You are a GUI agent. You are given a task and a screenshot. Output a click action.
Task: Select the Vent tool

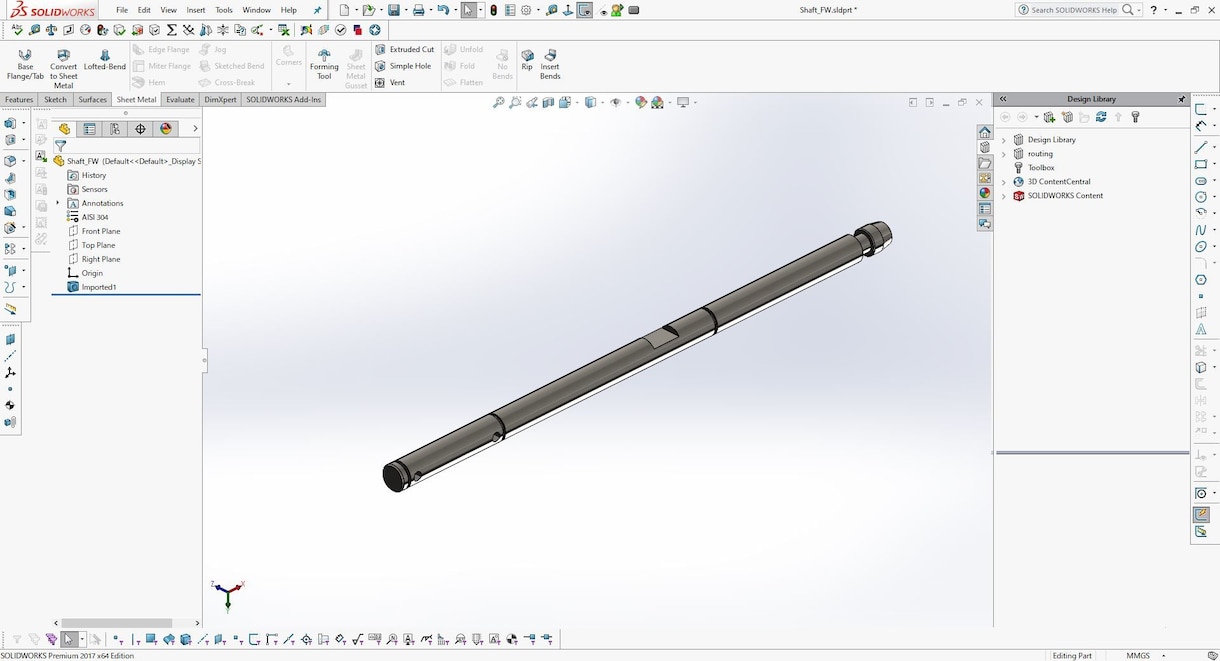(x=390, y=83)
